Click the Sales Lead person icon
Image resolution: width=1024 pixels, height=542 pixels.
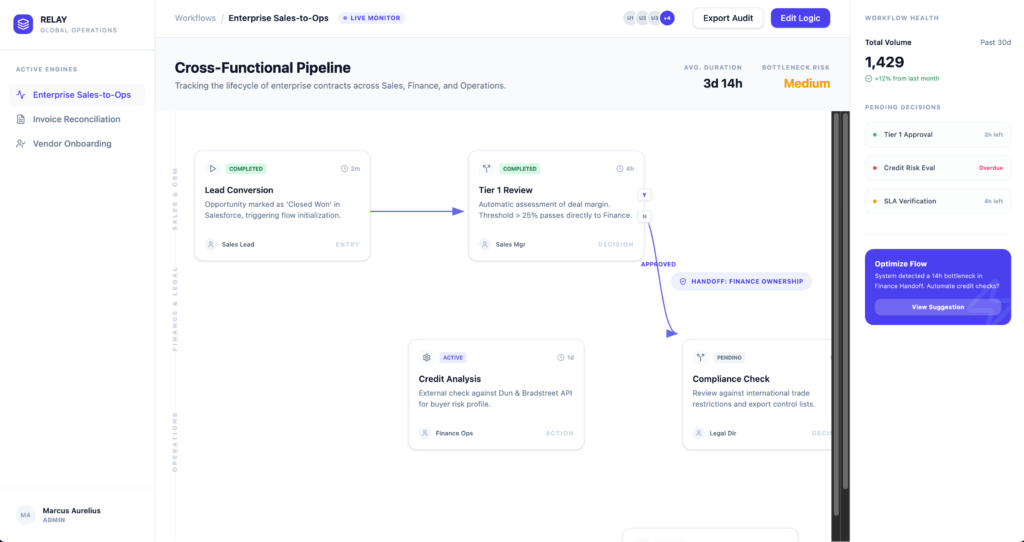(211, 244)
